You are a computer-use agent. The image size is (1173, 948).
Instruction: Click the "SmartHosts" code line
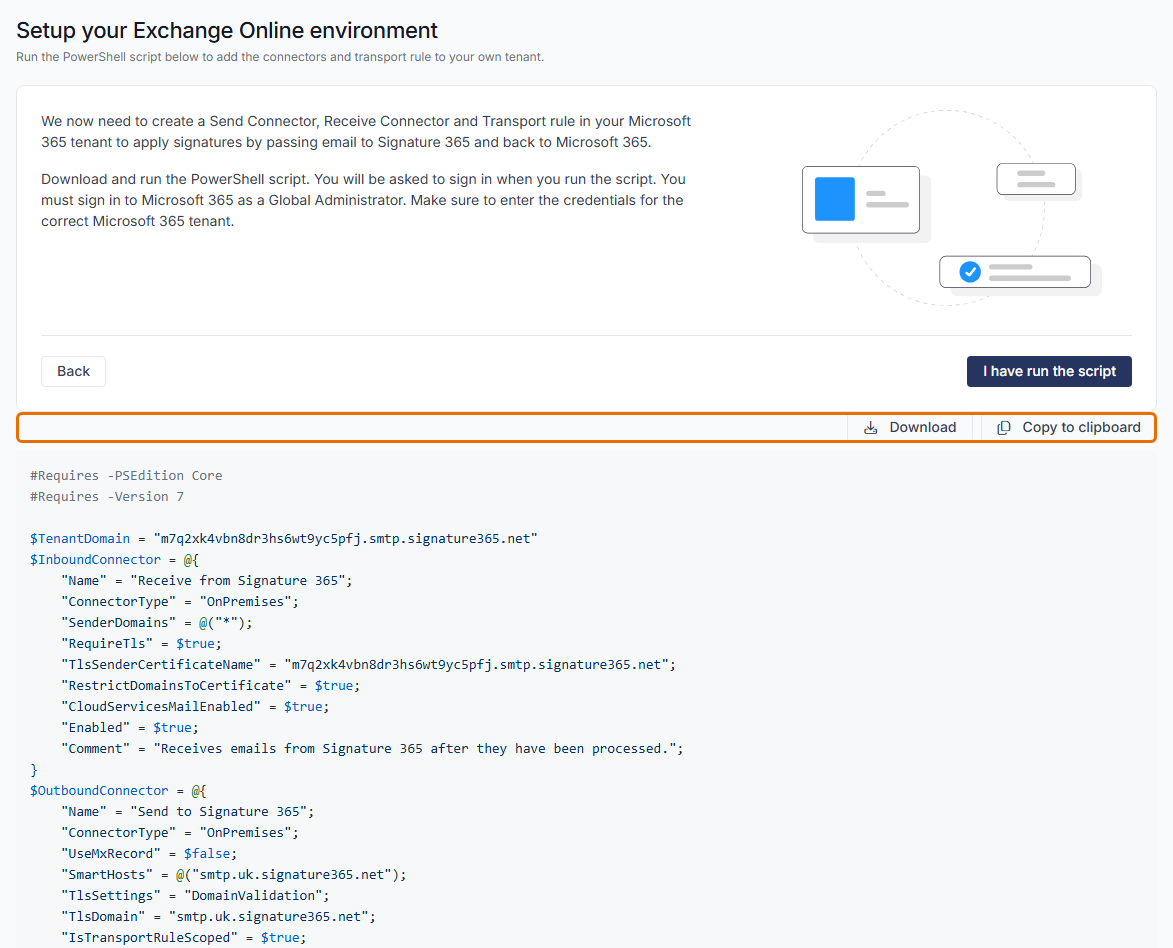click(x=233, y=874)
